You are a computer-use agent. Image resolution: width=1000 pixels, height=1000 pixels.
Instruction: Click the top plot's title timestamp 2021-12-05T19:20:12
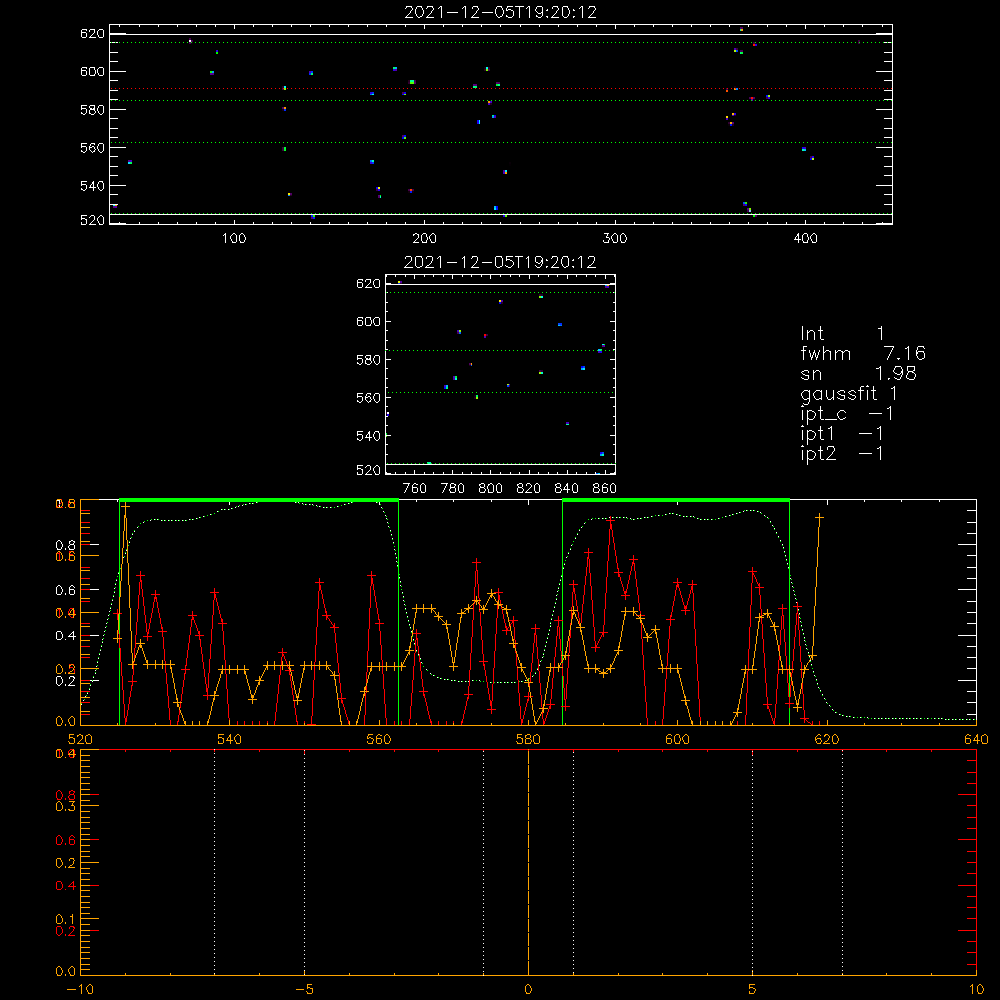pos(501,12)
